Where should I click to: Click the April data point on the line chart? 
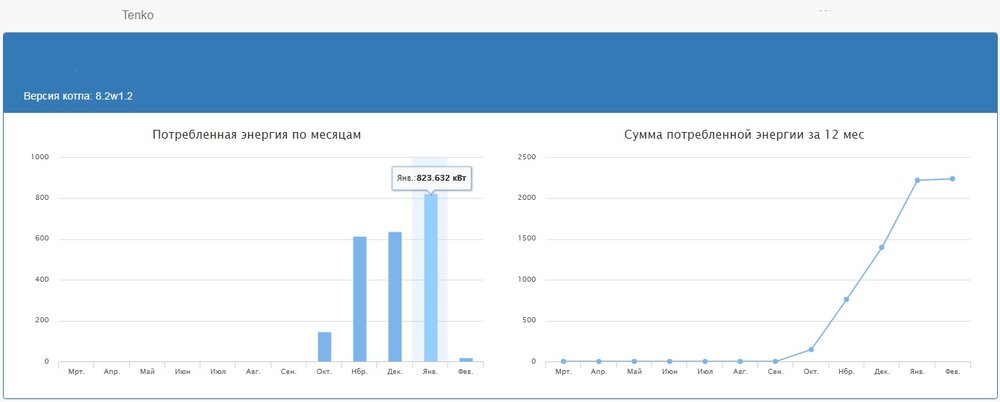pyautogui.click(x=599, y=361)
